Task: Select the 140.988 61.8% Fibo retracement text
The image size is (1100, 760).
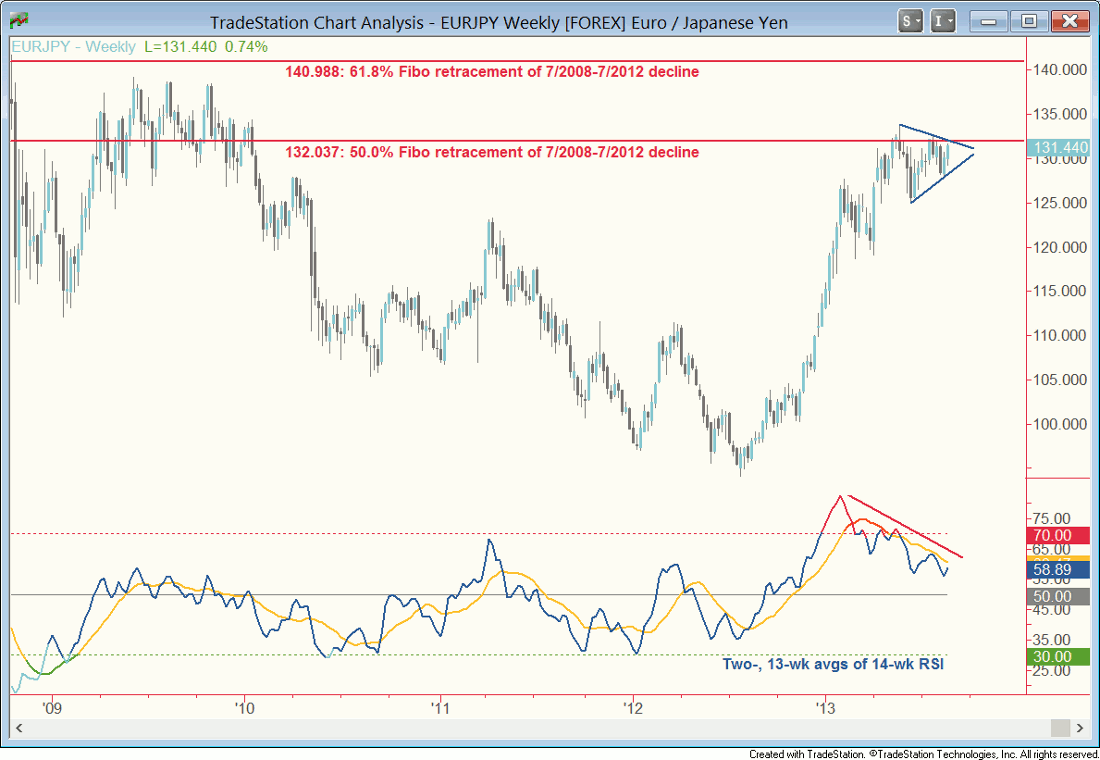Action: coord(492,72)
